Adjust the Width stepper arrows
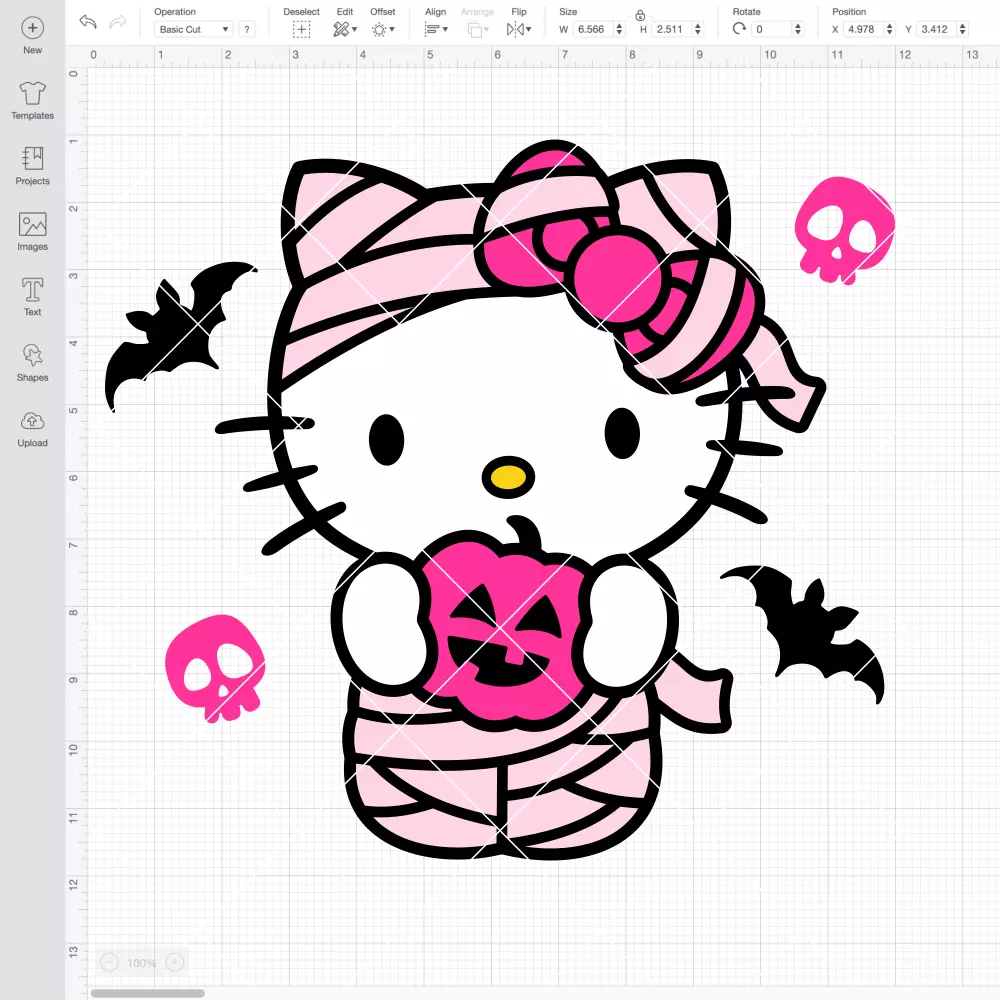 [x=619, y=29]
